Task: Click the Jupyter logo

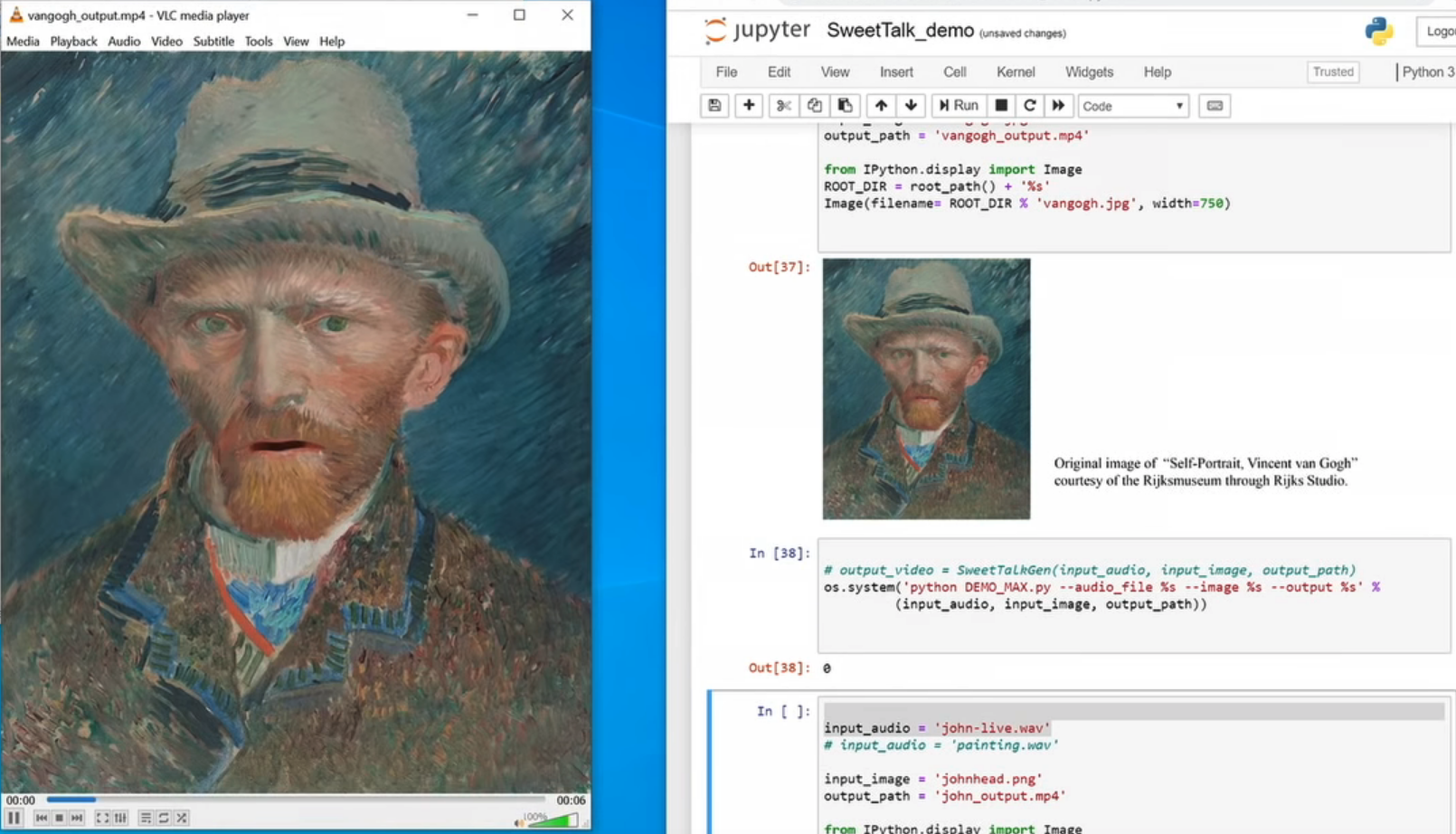Action: [x=757, y=31]
